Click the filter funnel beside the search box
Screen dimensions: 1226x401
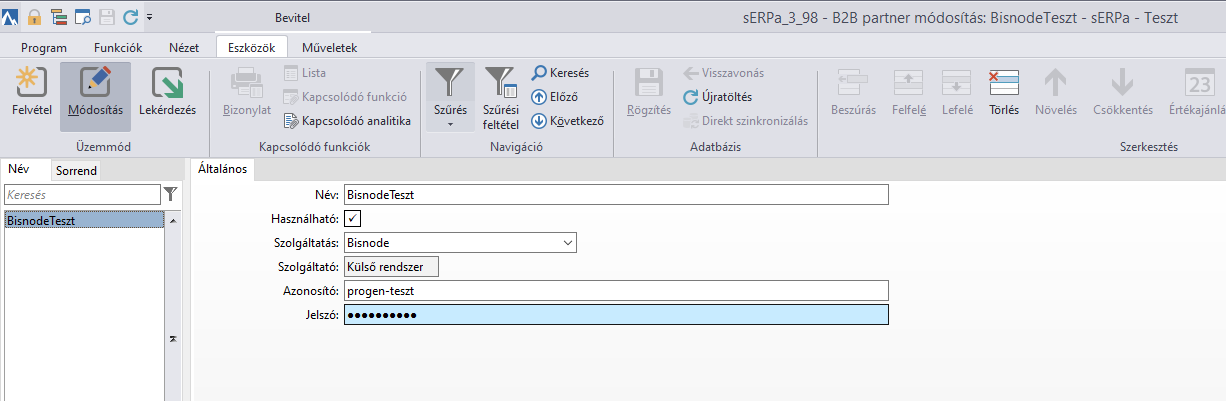pyautogui.click(x=171, y=194)
